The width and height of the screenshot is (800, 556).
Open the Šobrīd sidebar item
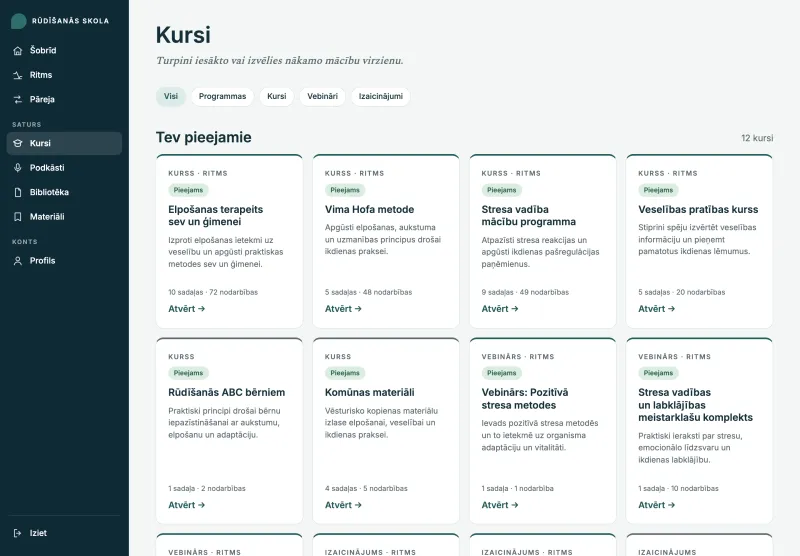(64, 50)
